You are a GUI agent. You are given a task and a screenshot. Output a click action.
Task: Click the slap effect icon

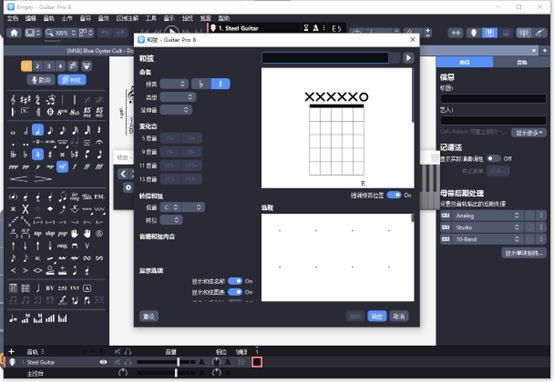pos(50,234)
